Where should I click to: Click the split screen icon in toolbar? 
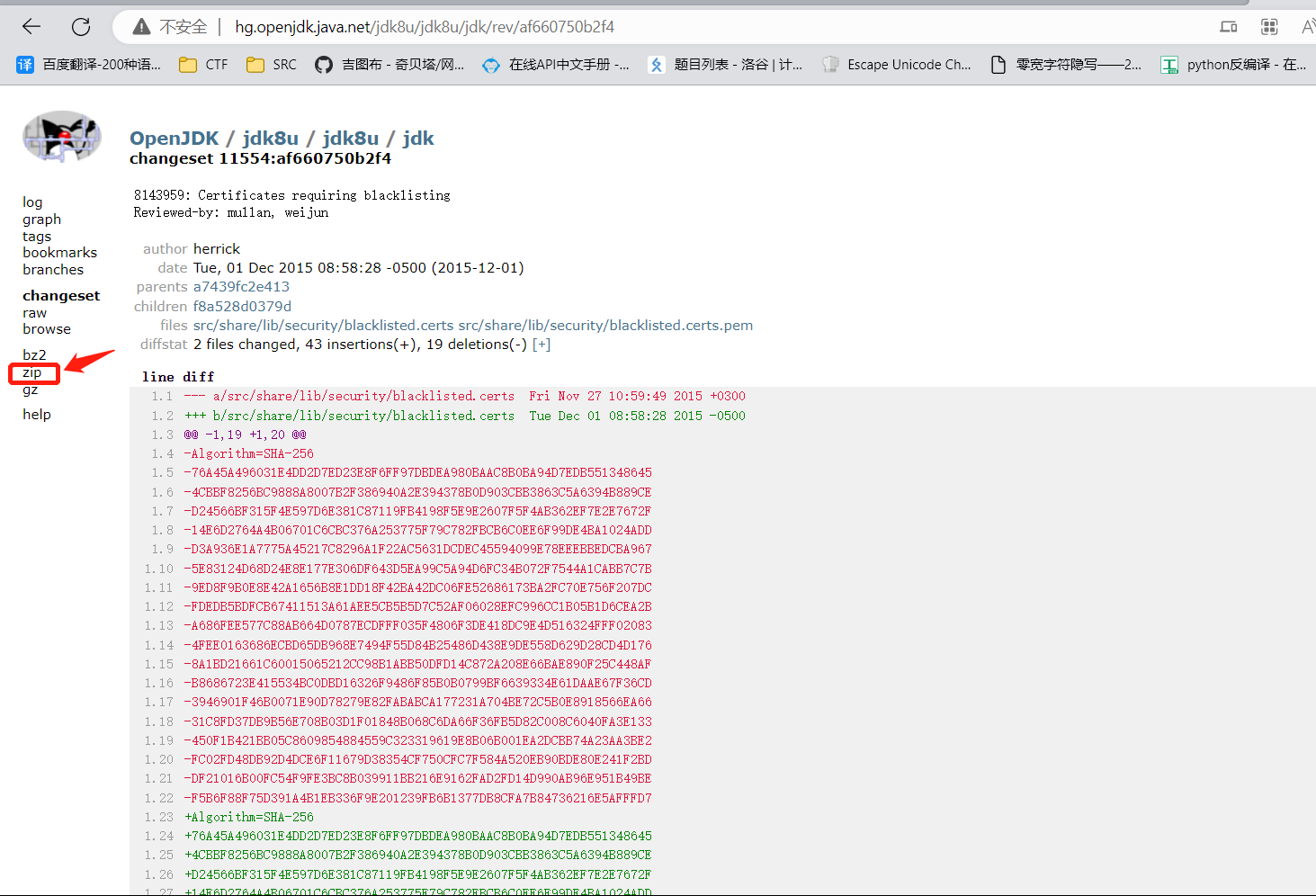pos(1228,27)
